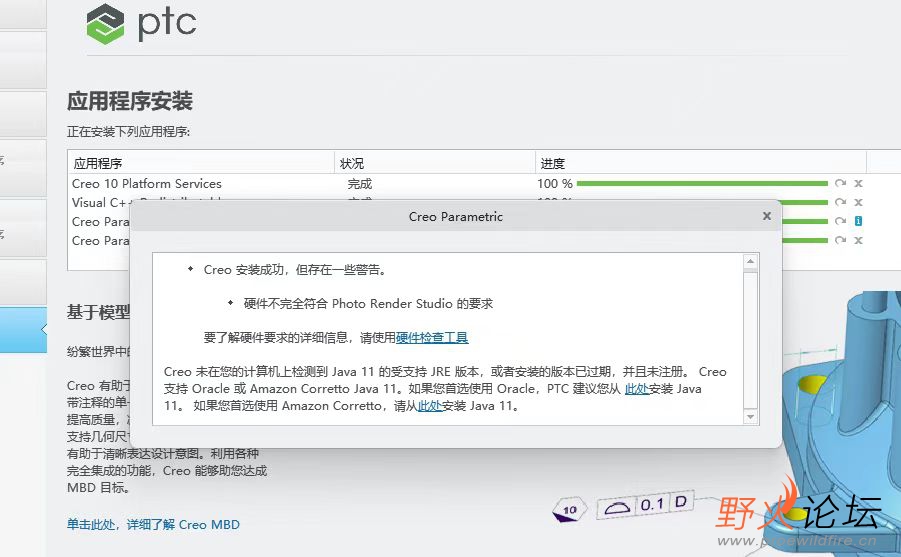Click the cancel X for Creo 10 Platform Services
The height and width of the screenshot is (557, 901).
point(858,183)
